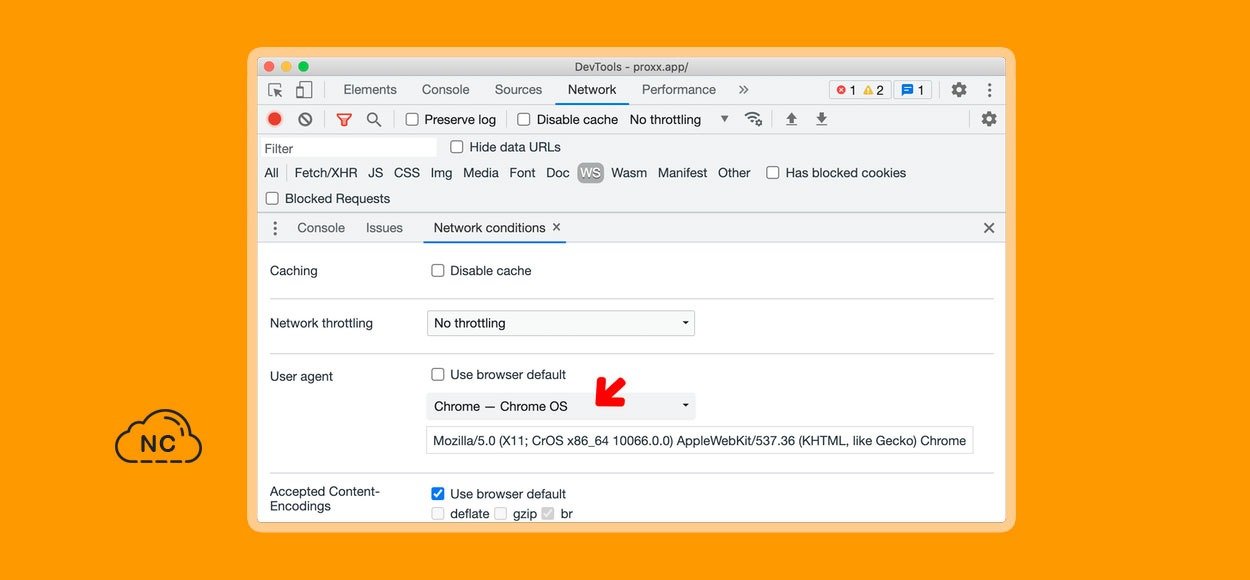Filter requests by Fetch/XHR
Viewport: 1250px width, 580px height.
(x=326, y=173)
